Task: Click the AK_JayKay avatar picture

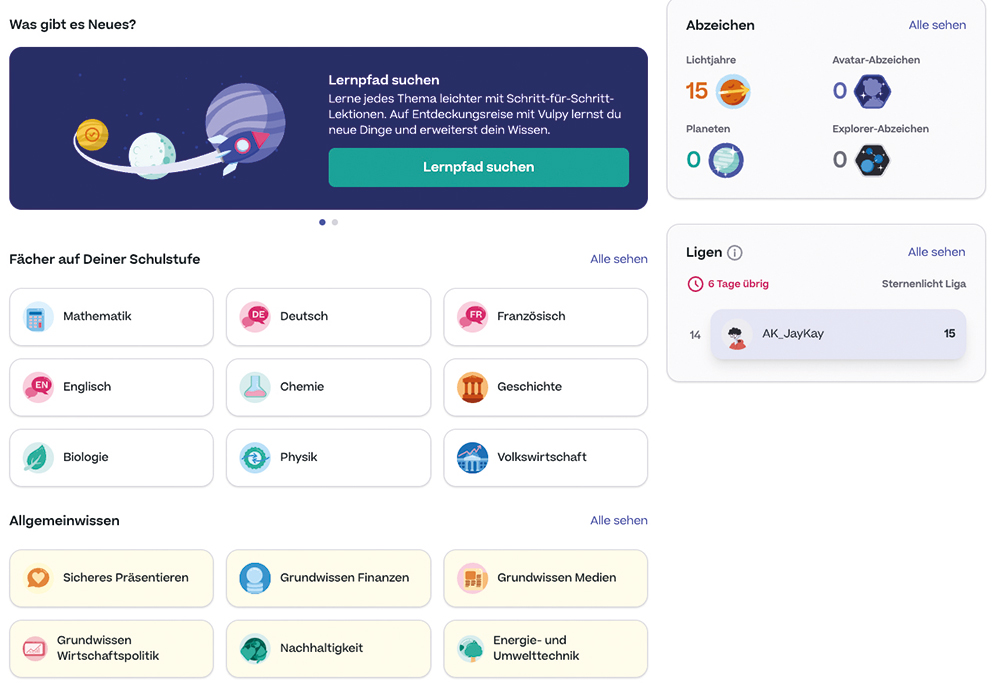Action: pyautogui.click(x=737, y=335)
